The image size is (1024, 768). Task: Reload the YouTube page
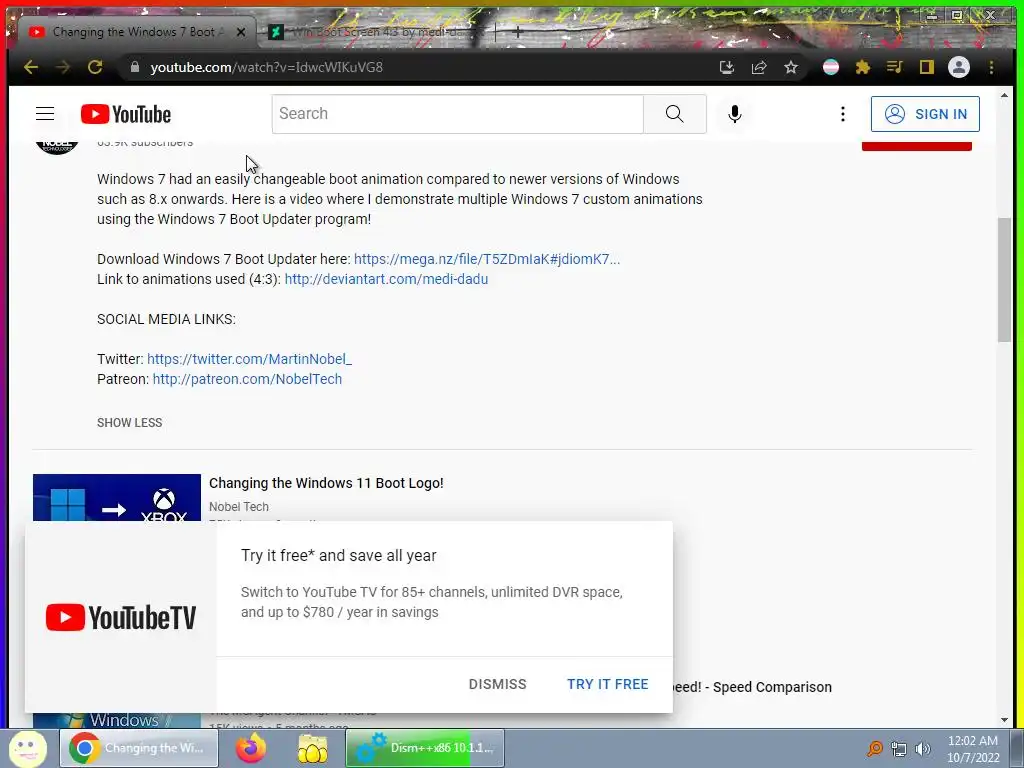[x=95, y=67]
